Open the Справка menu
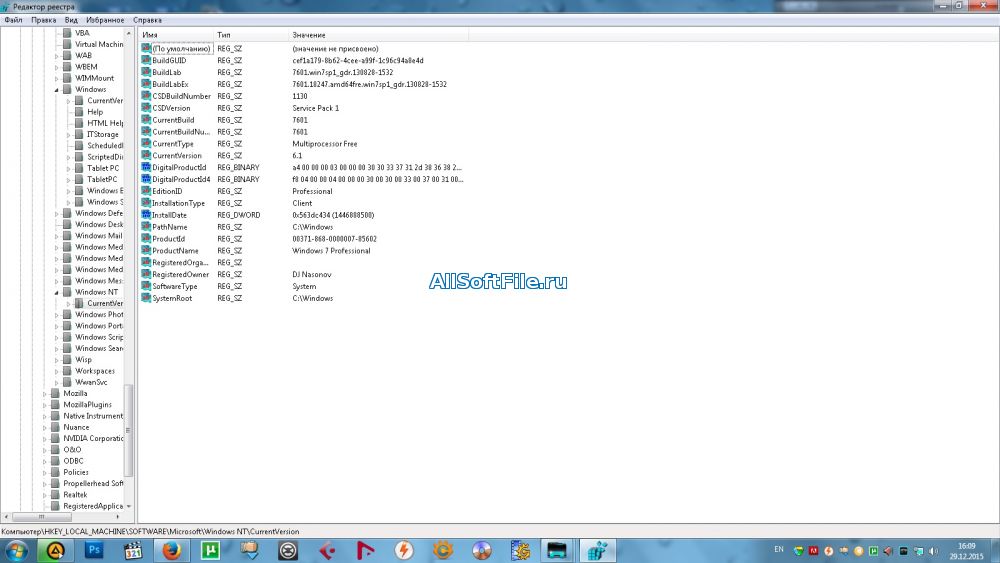Viewport: 1000px width, 563px height. point(147,20)
